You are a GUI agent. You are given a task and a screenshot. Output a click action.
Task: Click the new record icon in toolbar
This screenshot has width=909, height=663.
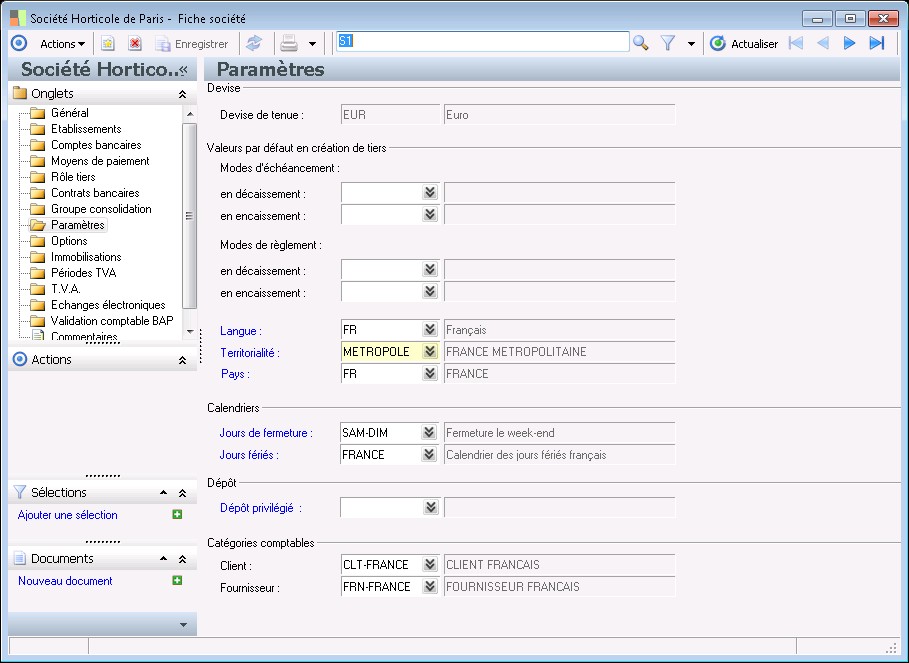[108, 43]
